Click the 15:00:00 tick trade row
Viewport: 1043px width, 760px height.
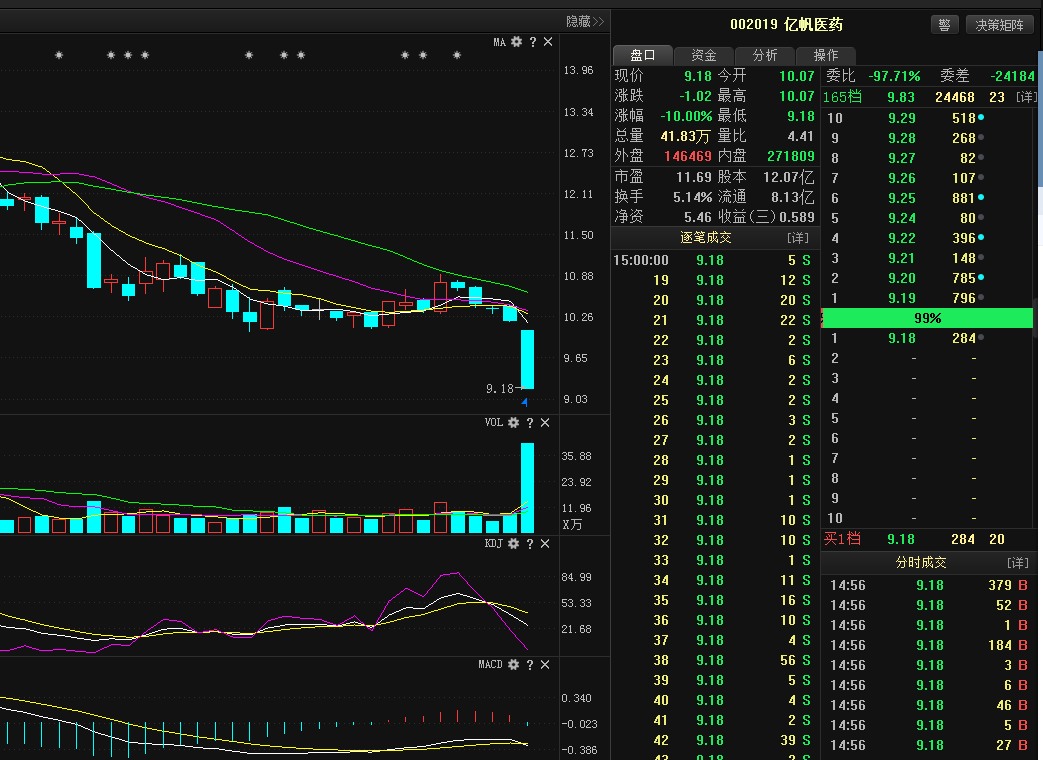pos(714,260)
